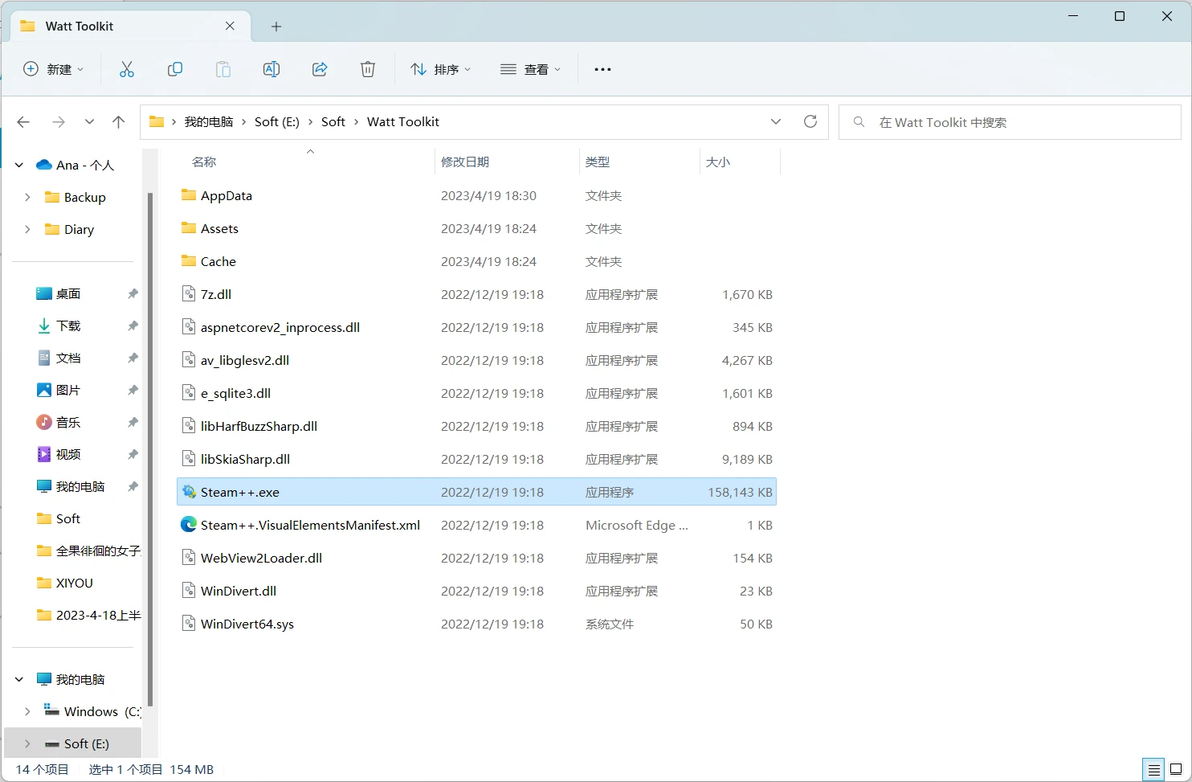
Task: Click the Edge icon of VisualElementsManifest.xml
Action: 189,524
